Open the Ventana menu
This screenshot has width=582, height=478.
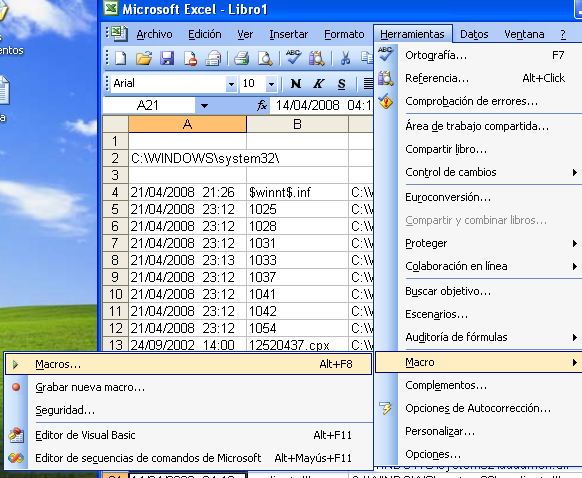(x=524, y=34)
